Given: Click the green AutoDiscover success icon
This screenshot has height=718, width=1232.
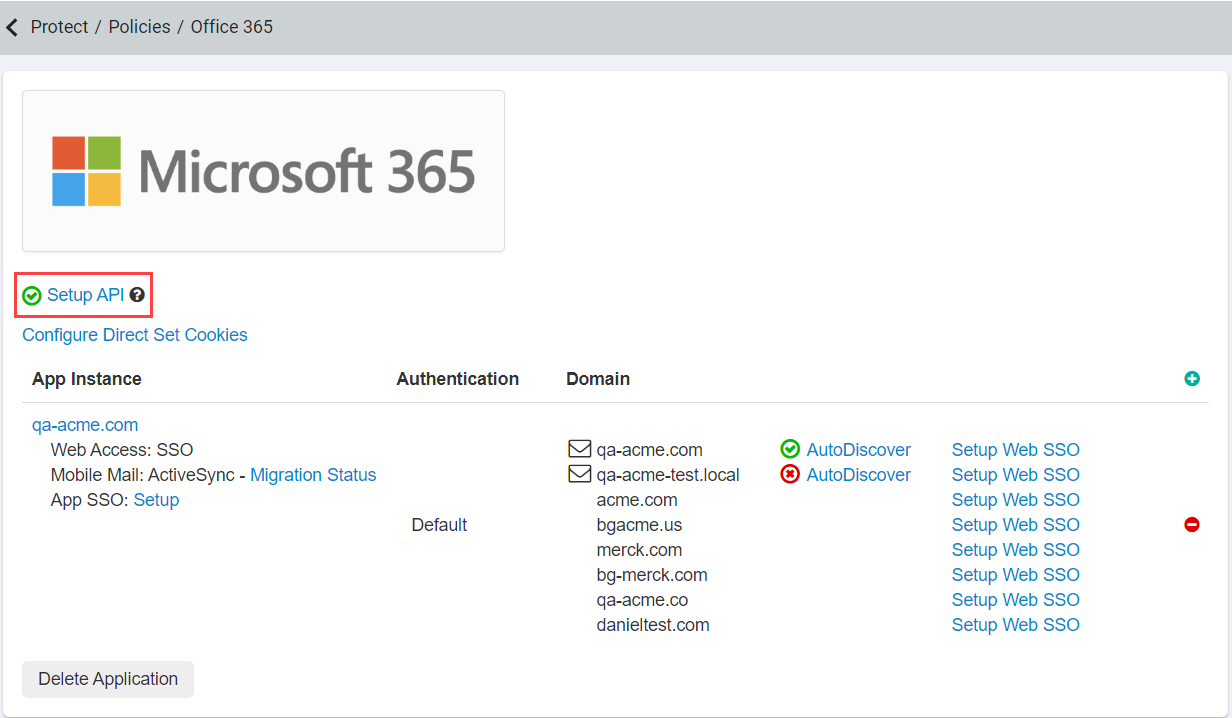Looking at the screenshot, I should tap(790, 449).
